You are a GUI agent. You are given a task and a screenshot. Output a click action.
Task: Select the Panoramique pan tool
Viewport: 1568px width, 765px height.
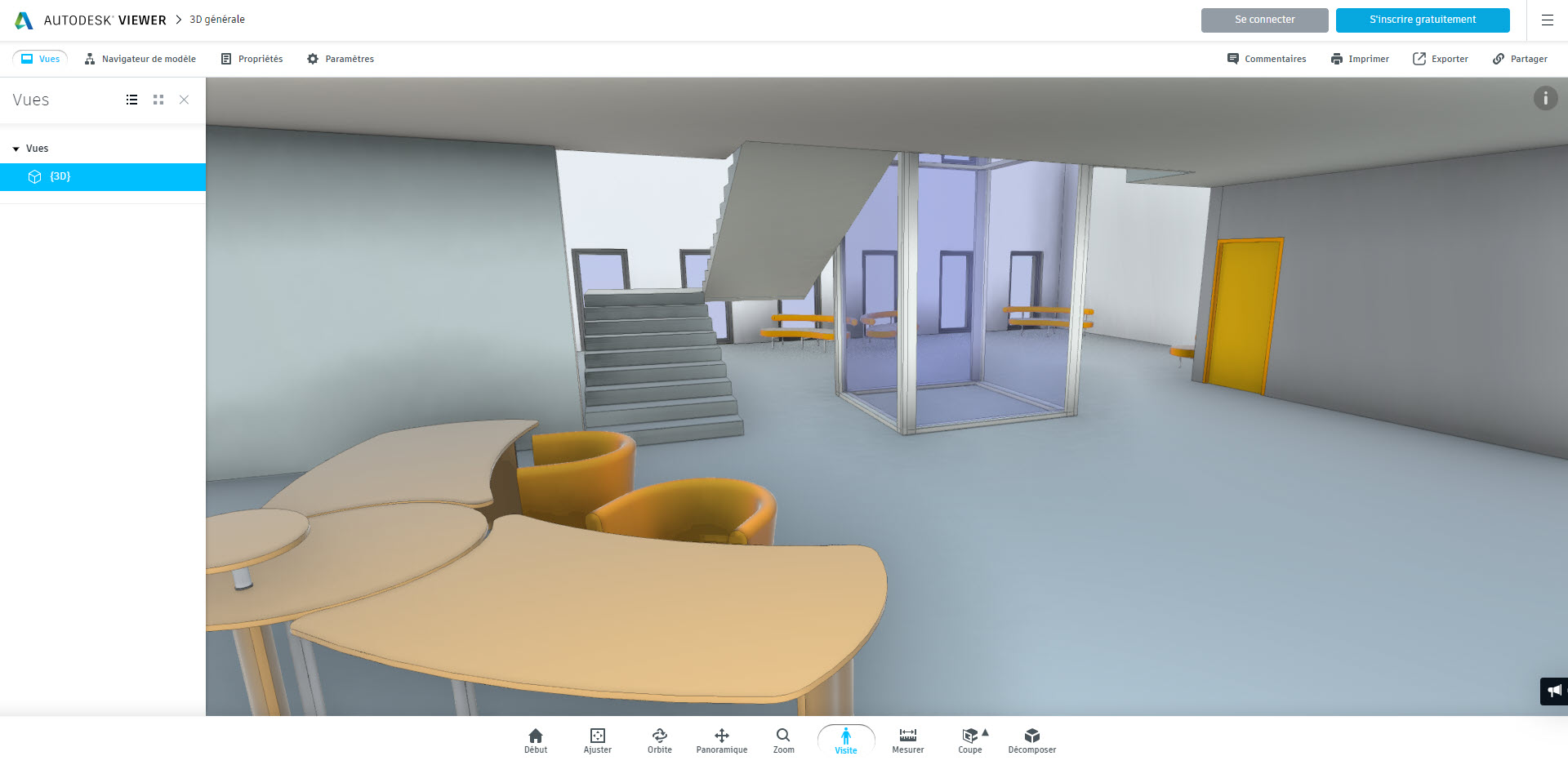pos(721,740)
